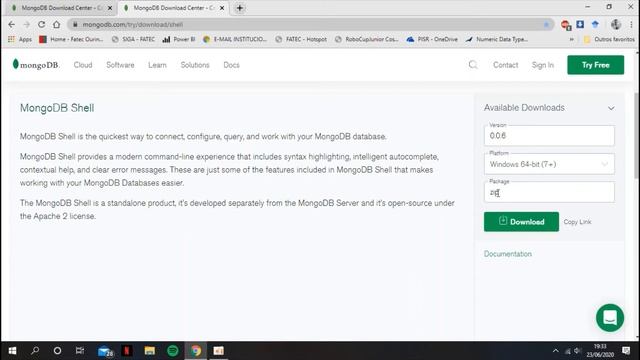Click the Copy Link link

coord(577,222)
